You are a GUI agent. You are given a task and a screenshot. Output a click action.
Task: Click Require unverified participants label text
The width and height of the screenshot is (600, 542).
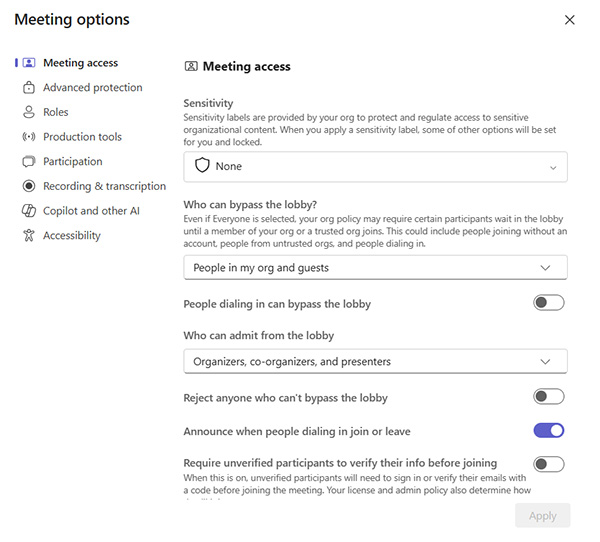point(340,463)
